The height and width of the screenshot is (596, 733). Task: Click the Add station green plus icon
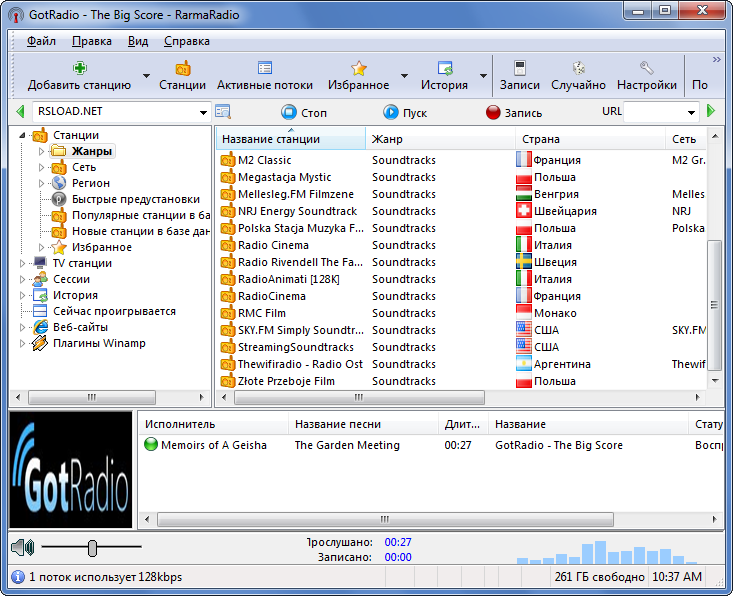coord(79,68)
